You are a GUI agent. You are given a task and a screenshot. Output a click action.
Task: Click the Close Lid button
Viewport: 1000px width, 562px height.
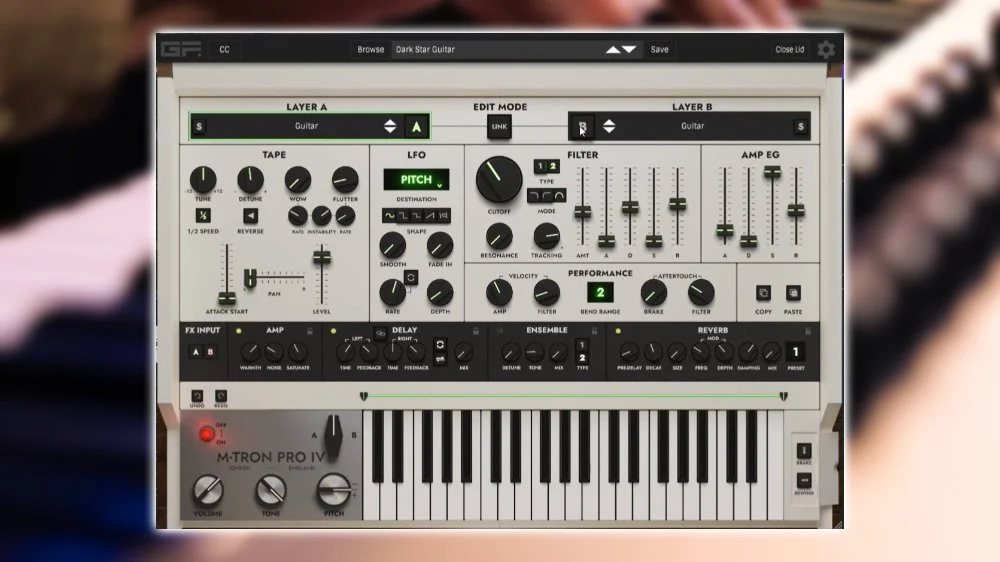pos(790,49)
